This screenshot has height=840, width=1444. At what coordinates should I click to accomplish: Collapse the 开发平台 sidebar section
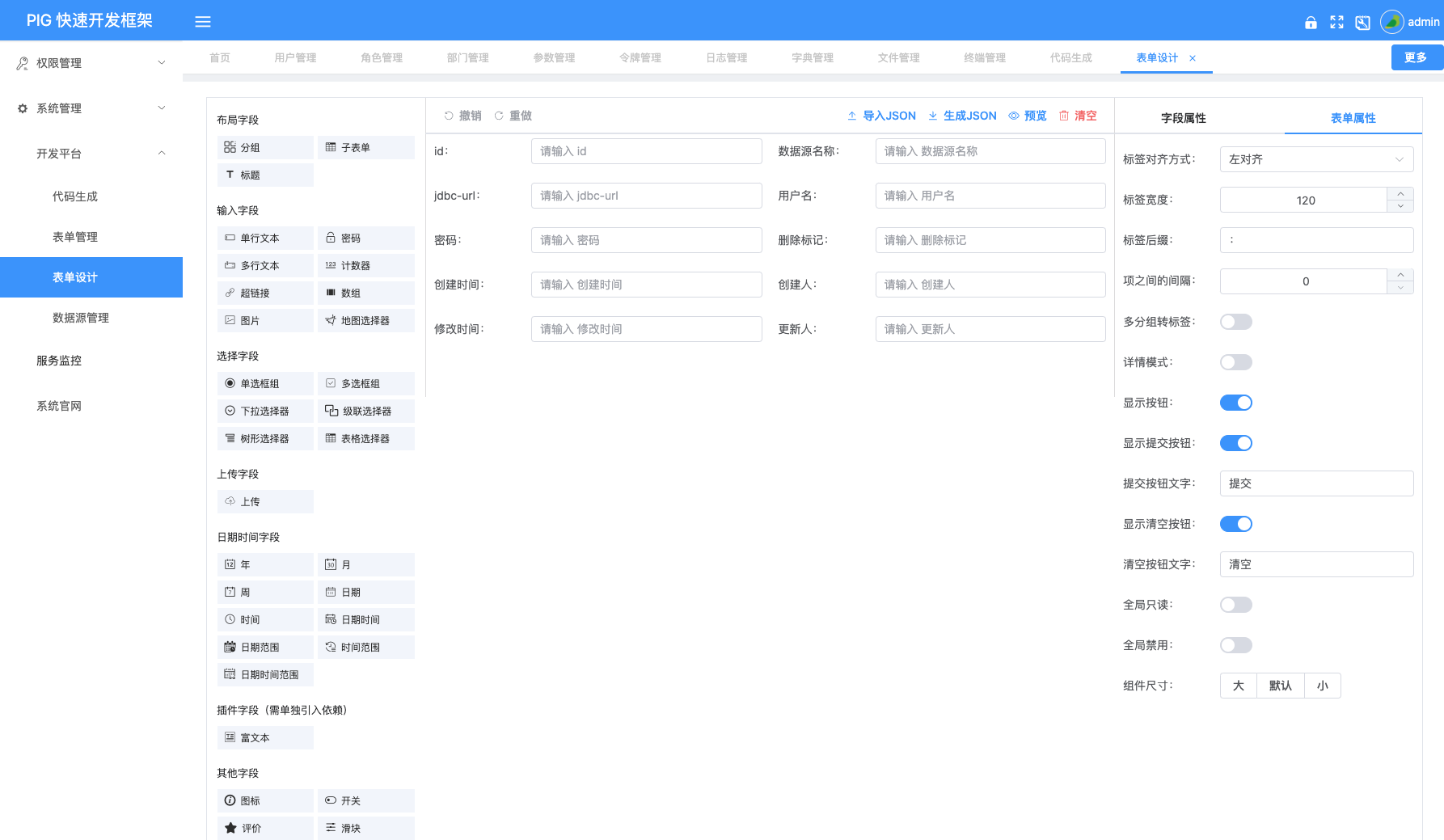point(91,154)
